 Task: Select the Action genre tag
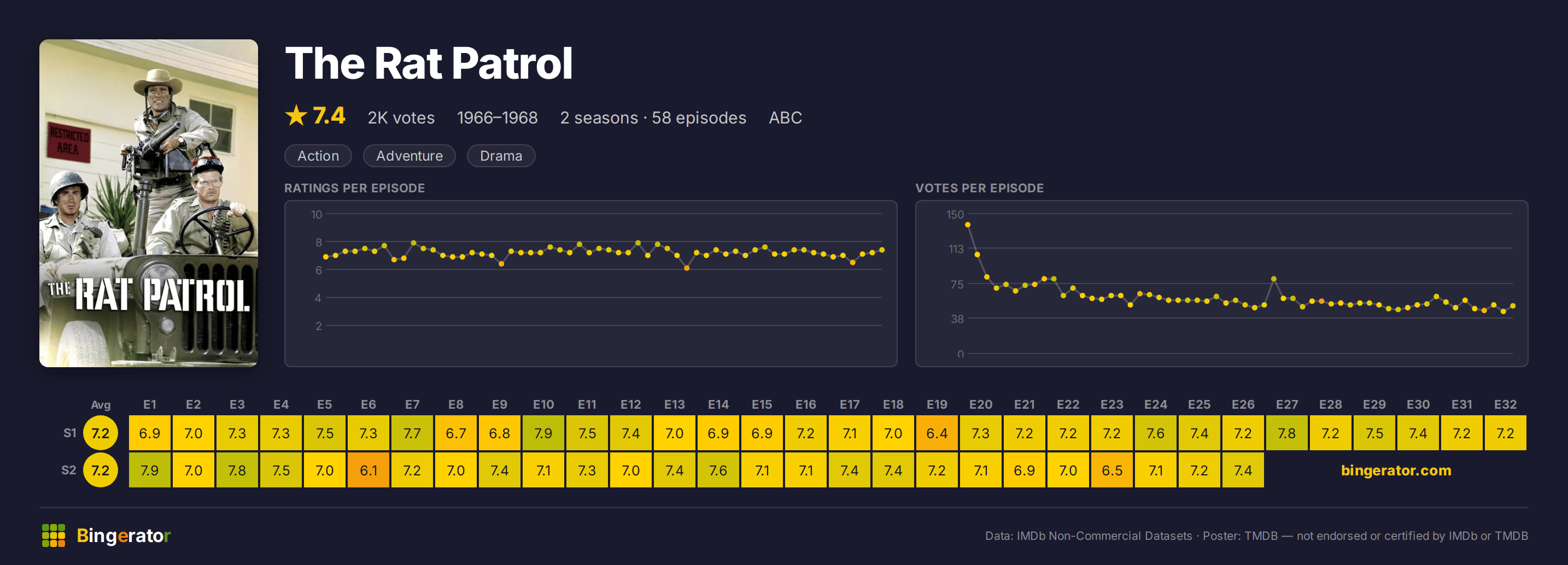[x=318, y=156]
